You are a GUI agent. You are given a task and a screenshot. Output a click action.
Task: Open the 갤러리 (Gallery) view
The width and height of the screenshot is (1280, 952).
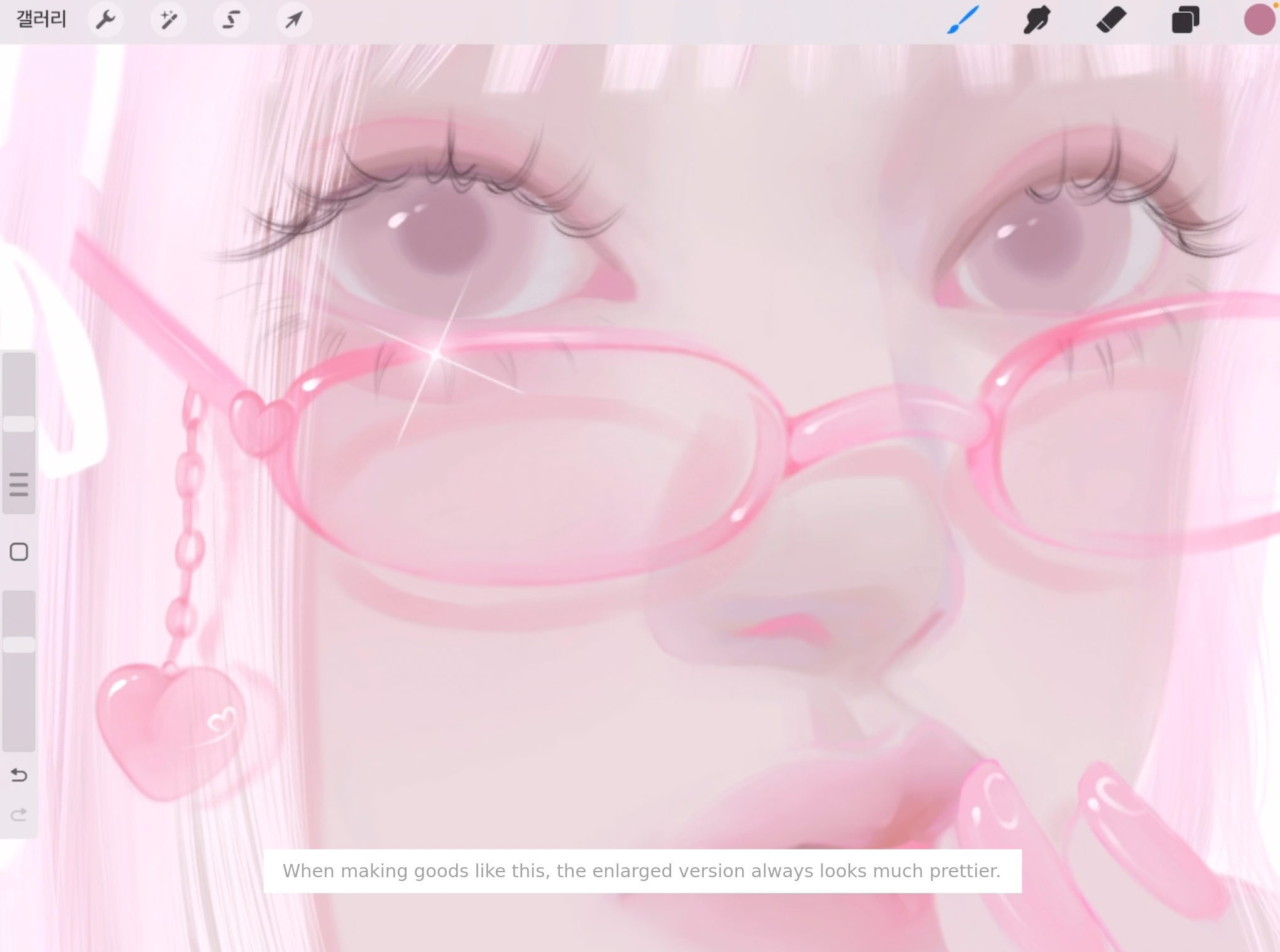pyautogui.click(x=41, y=19)
